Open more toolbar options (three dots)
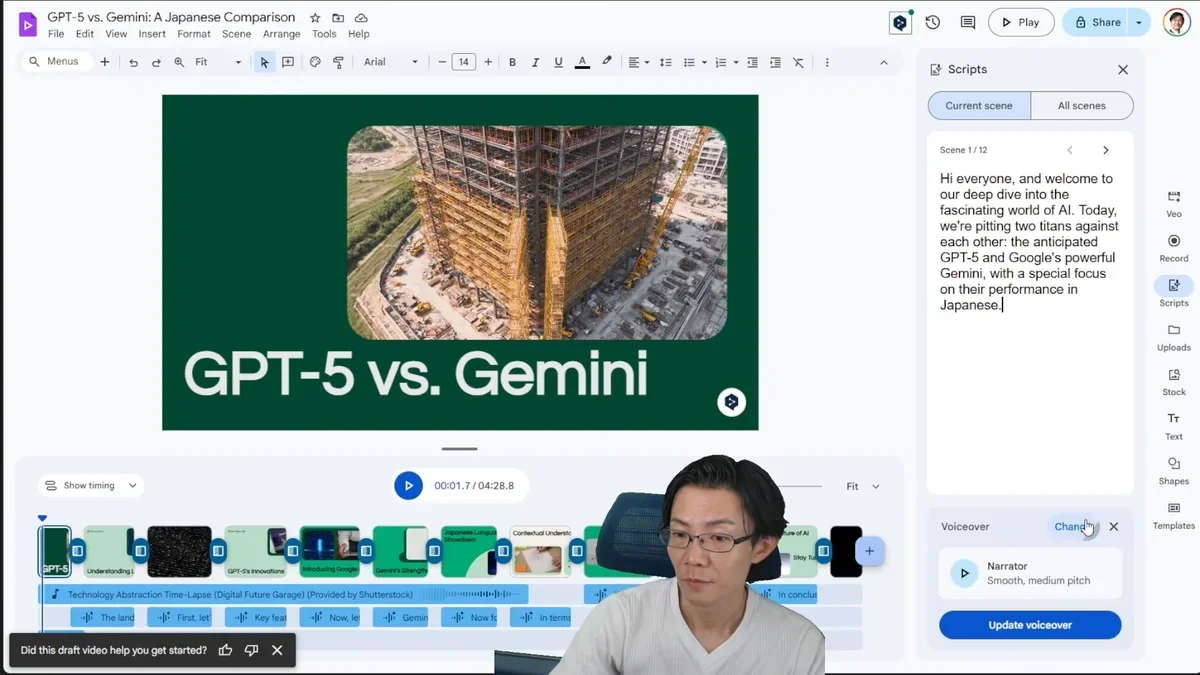 coord(827,62)
